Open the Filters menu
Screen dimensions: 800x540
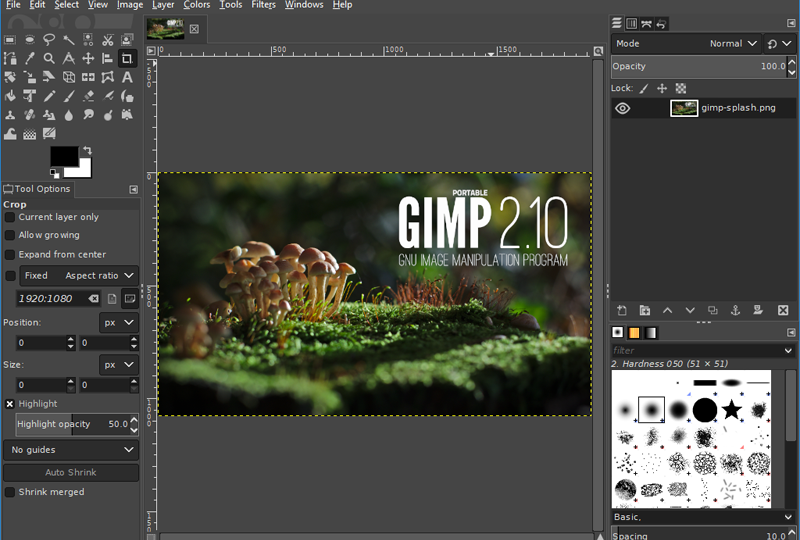point(263,5)
